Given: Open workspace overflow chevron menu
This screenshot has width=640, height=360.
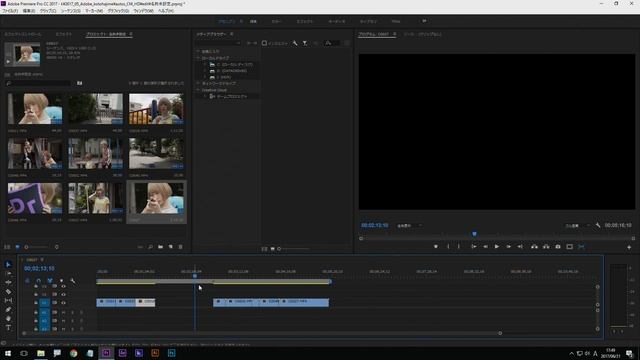Looking at the screenshot, I should (424, 21).
